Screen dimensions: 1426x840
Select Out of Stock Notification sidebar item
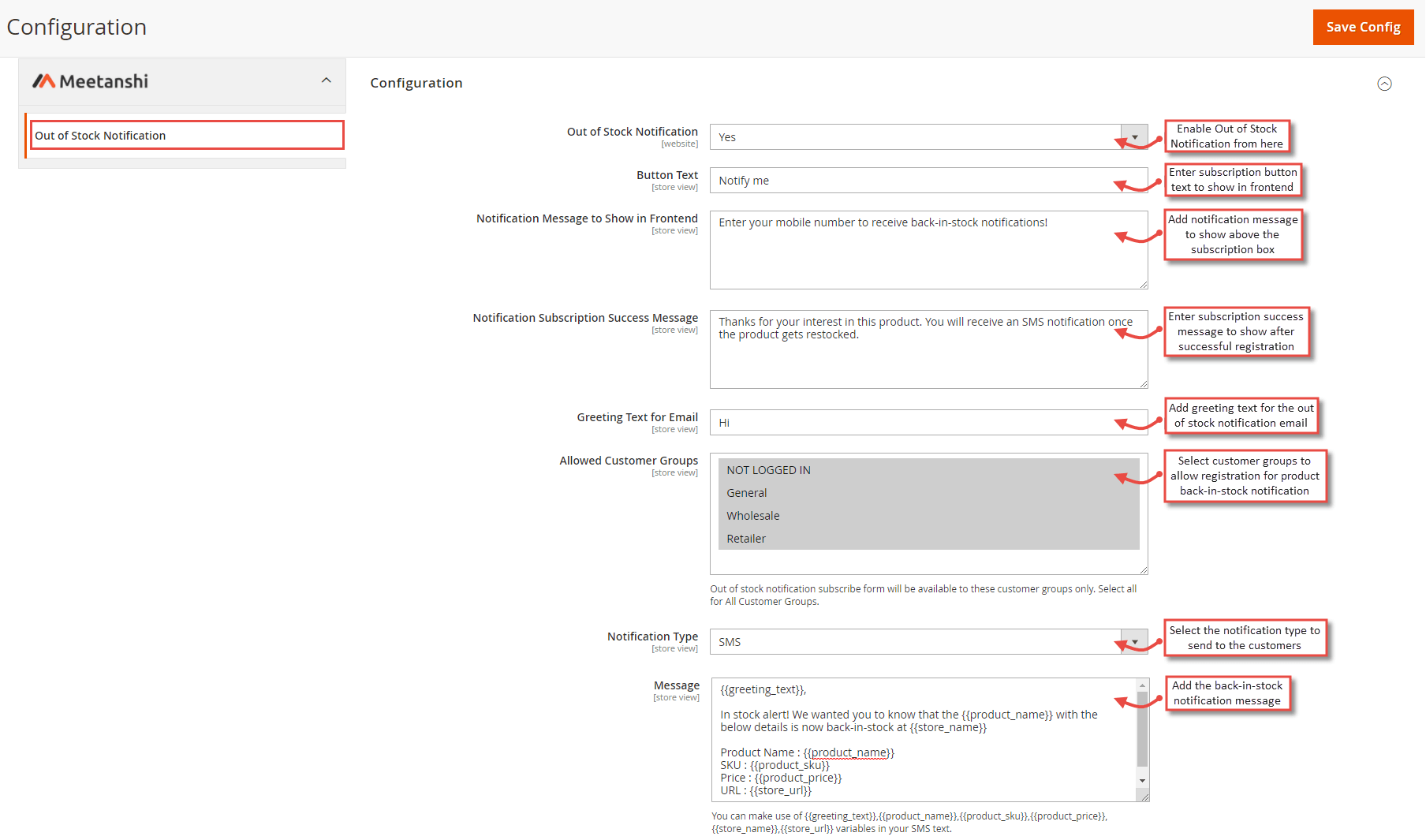point(187,135)
